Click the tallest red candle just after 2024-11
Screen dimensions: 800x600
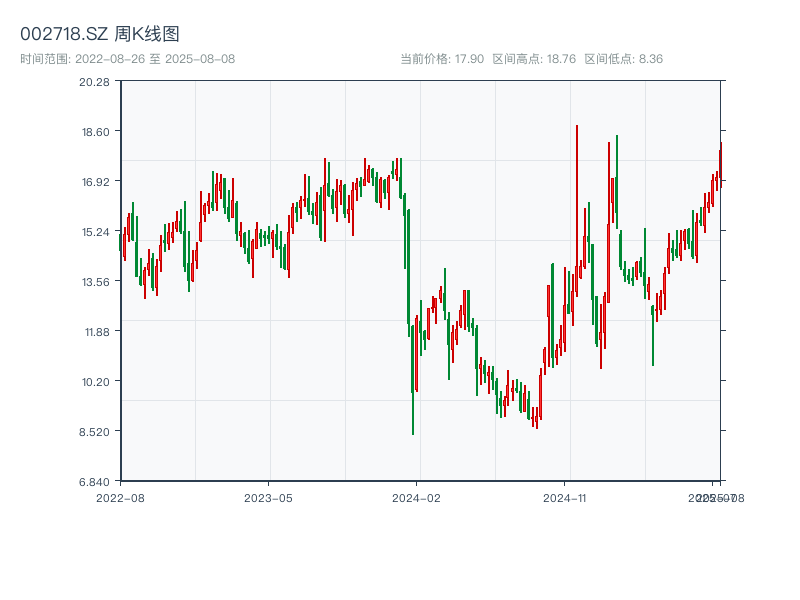pyautogui.click(x=577, y=211)
